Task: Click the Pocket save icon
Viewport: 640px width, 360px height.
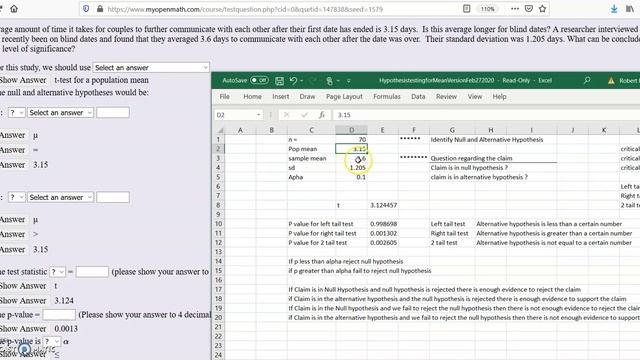Action: [529, 9]
